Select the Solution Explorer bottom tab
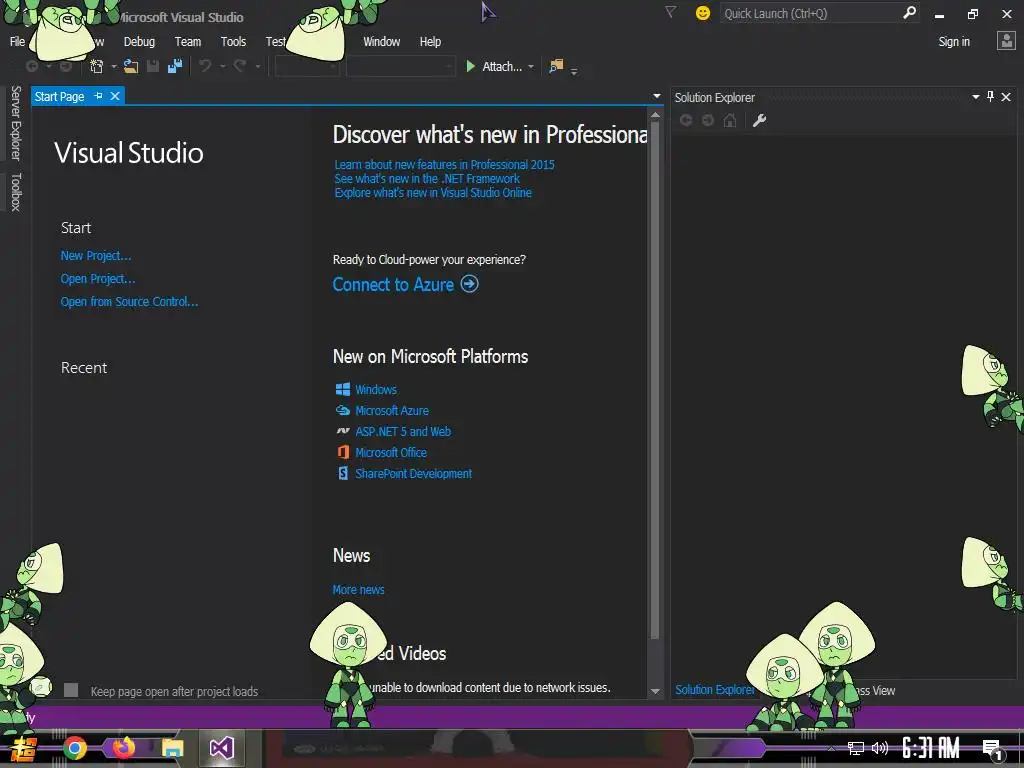The image size is (1024, 768). click(713, 690)
